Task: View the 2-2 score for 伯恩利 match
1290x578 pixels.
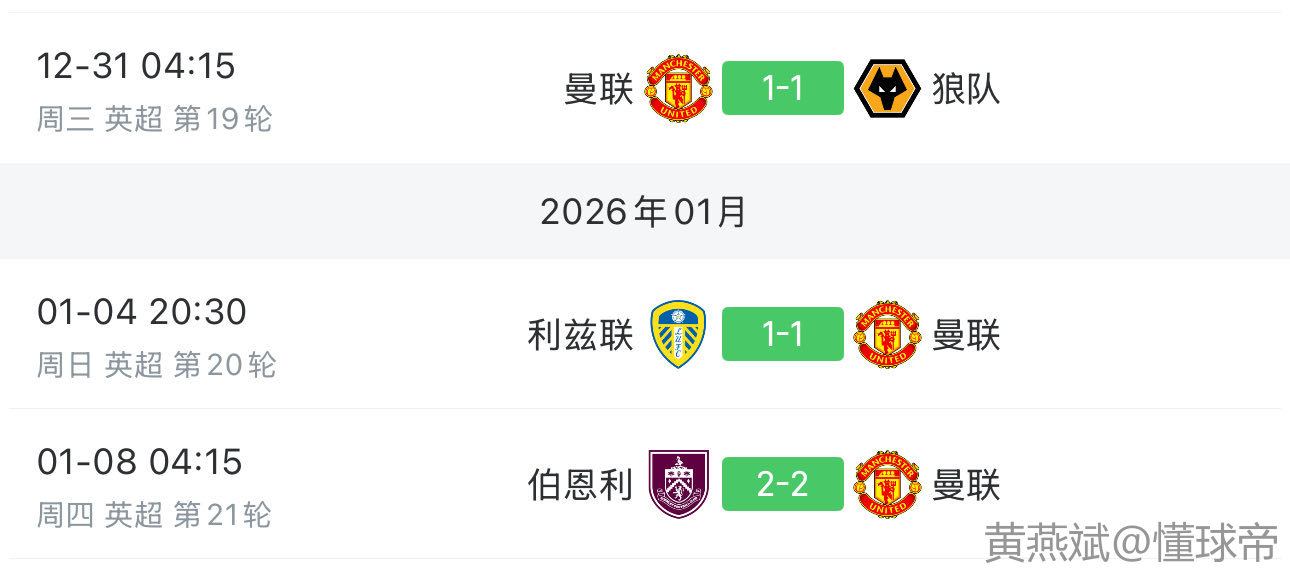Action: click(x=782, y=484)
